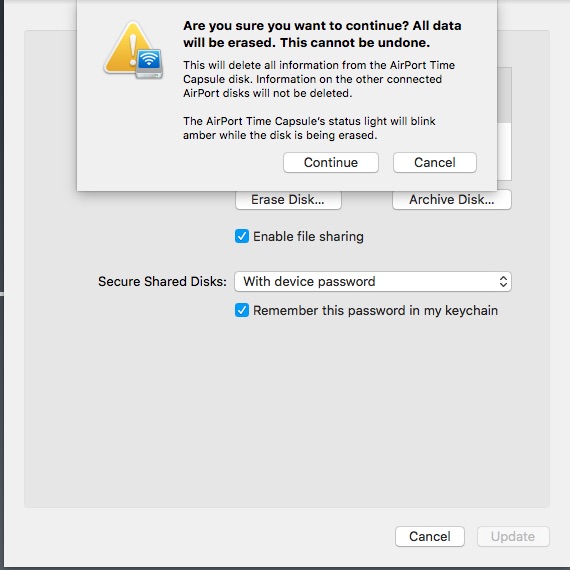Click the bold 'Are you sure' warning heading

click(x=322, y=34)
